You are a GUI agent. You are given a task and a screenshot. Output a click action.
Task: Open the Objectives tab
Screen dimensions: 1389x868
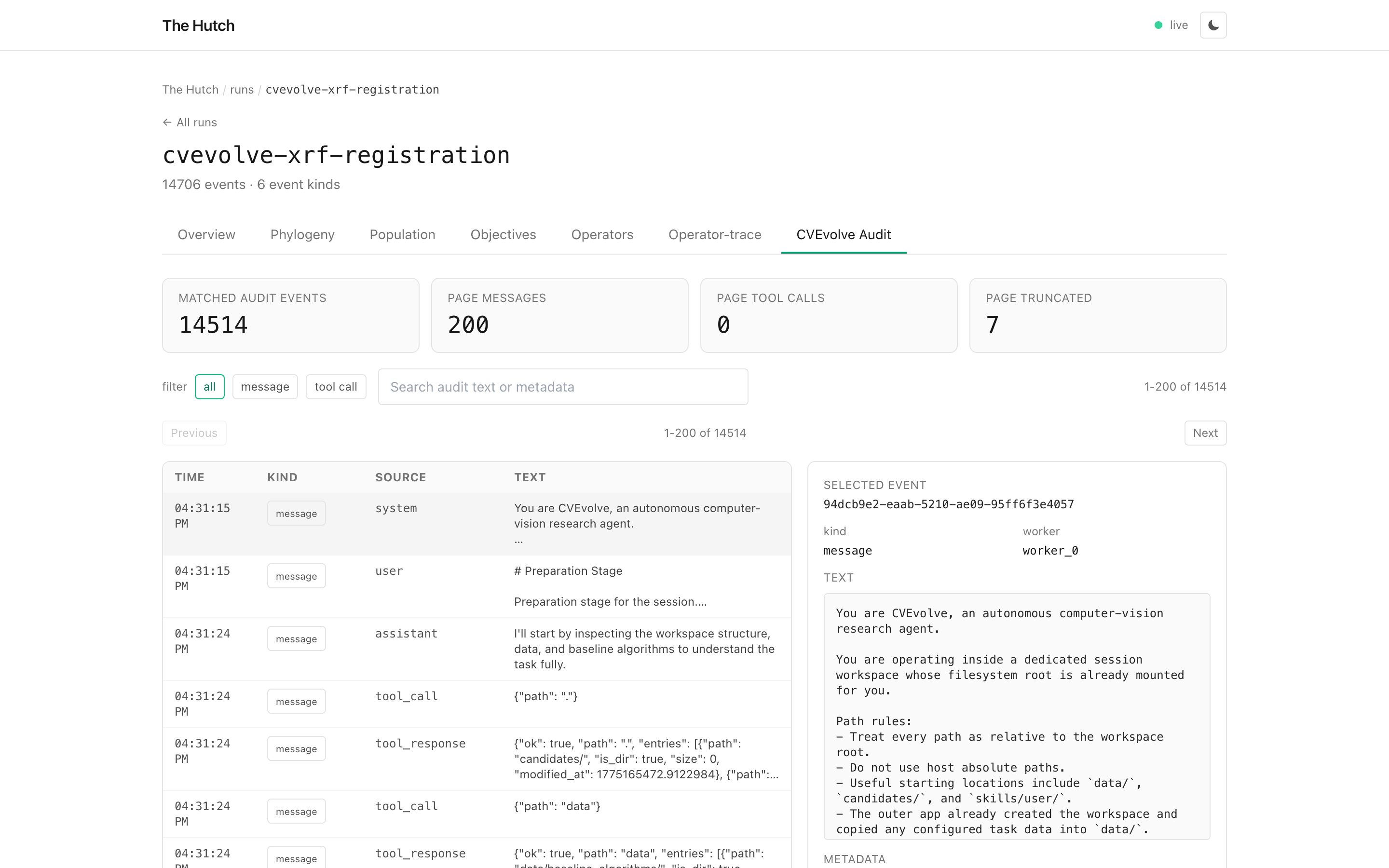click(503, 235)
